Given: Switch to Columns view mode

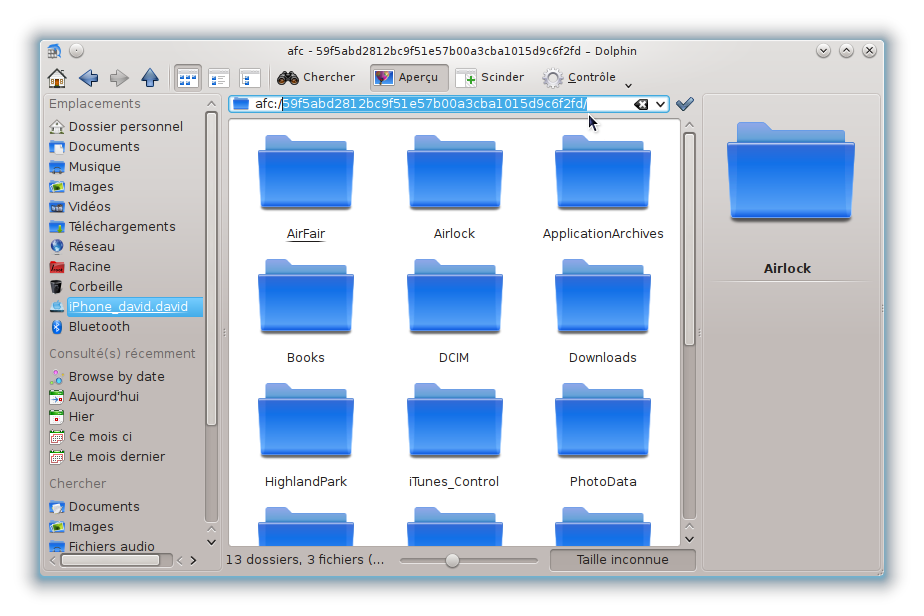Looking at the screenshot, I should [x=250, y=78].
